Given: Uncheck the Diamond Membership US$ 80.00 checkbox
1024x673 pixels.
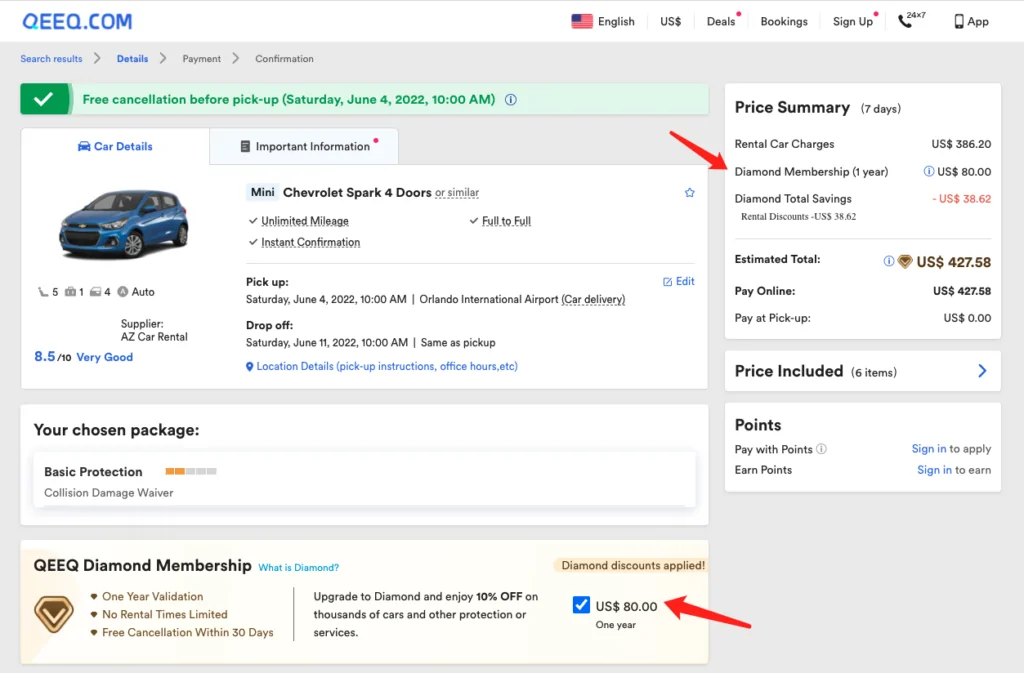Looking at the screenshot, I should click(581, 605).
